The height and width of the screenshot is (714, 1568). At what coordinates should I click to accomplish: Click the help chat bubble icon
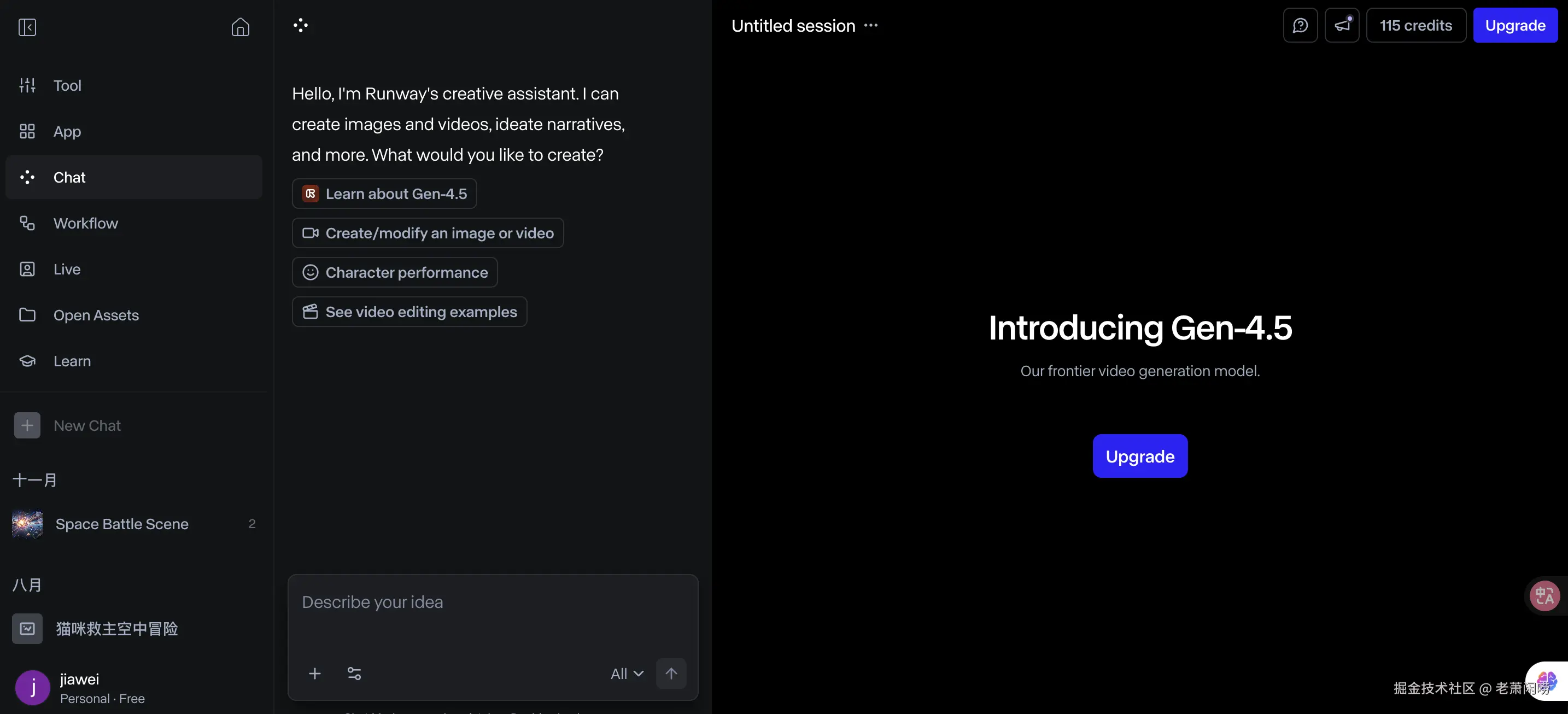pyautogui.click(x=1300, y=26)
